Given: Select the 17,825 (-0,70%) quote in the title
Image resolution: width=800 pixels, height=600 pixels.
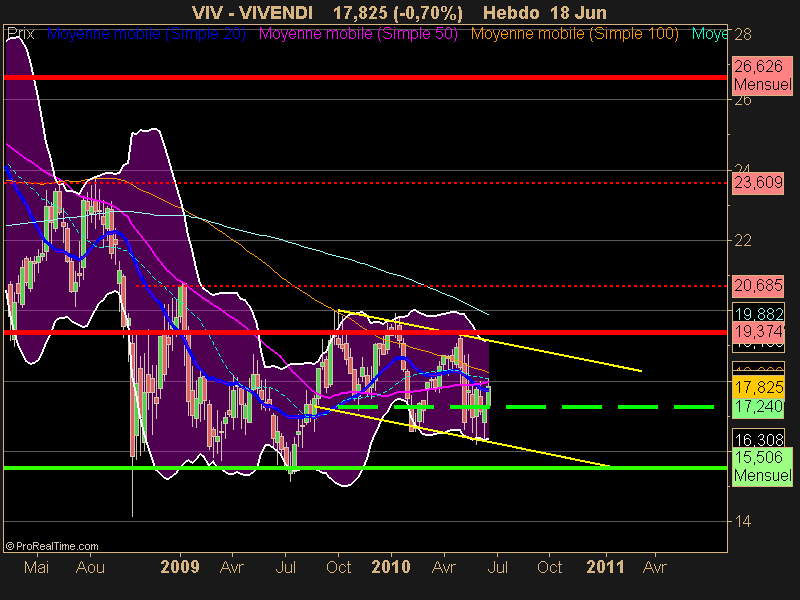Looking at the screenshot, I should click(397, 13).
